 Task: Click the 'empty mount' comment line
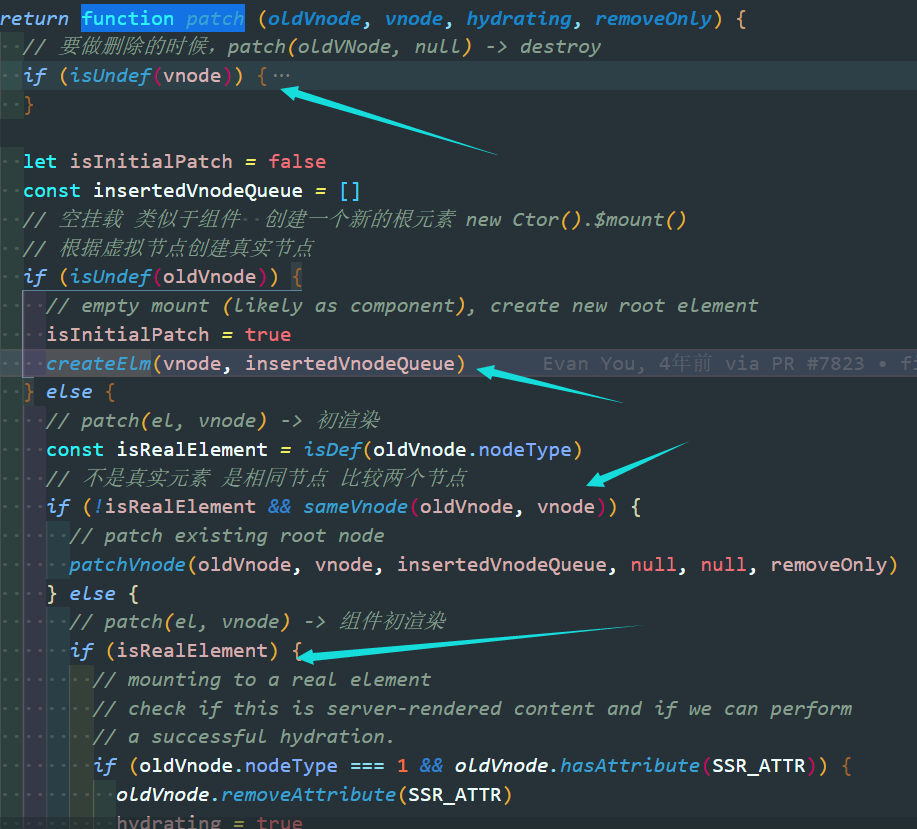tap(402, 306)
